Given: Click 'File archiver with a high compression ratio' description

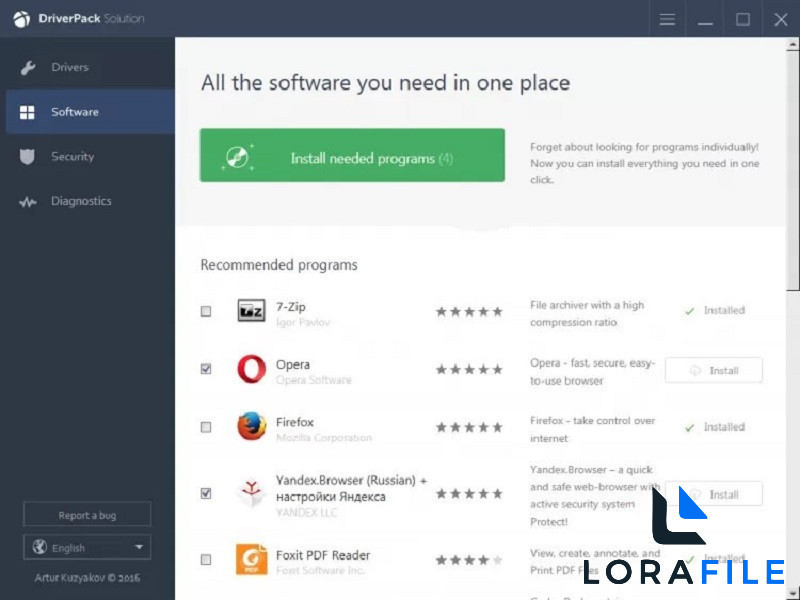Looking at the screenshot, I should (x=587, y=313).
